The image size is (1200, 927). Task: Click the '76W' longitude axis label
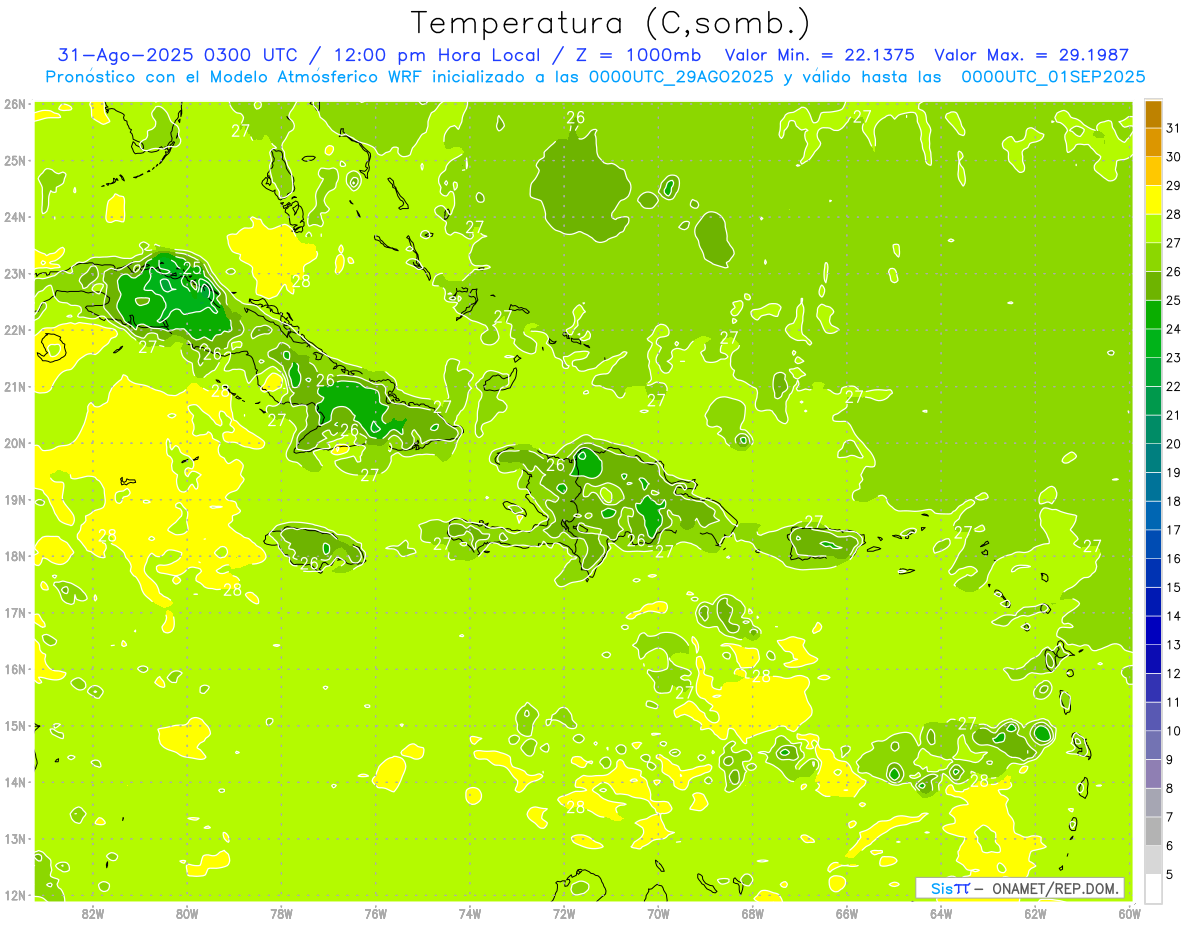click(376, 913)
